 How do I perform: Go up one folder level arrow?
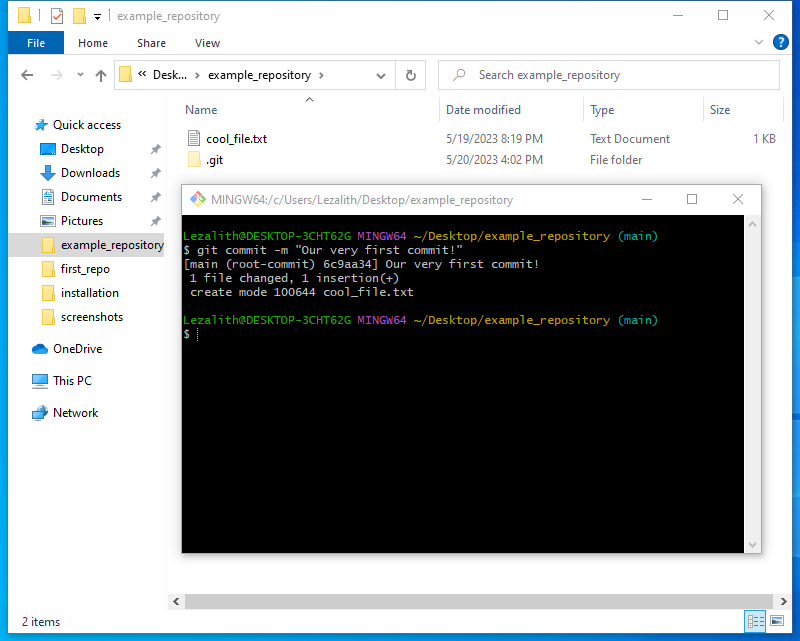tap(101, 76)
